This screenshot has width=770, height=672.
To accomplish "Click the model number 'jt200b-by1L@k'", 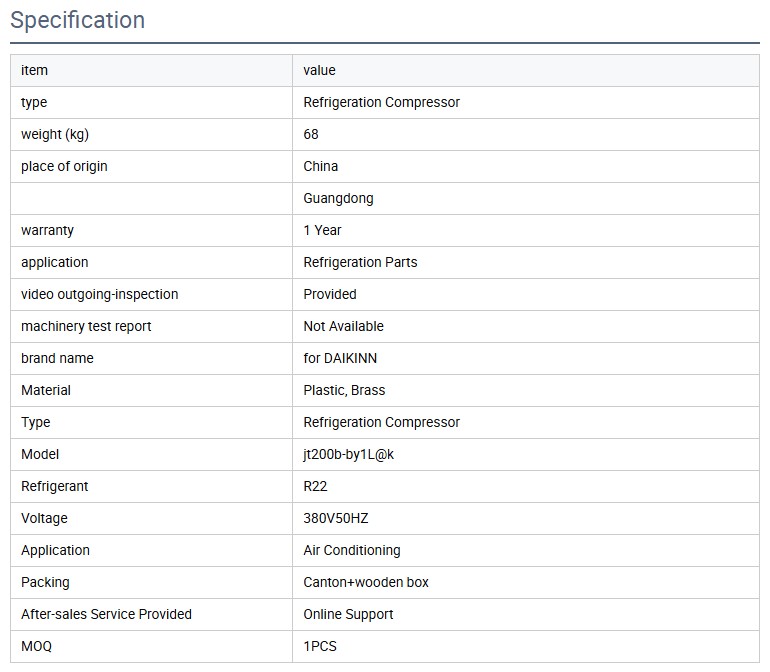I will (349, 454).
